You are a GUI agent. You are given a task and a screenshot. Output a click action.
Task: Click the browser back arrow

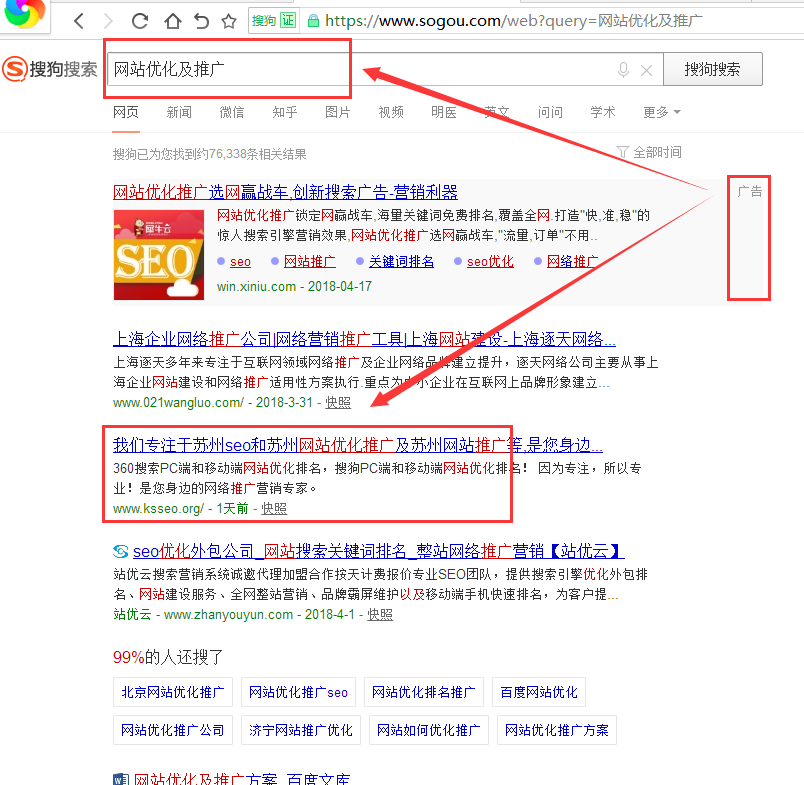click(x=79, y=20)
